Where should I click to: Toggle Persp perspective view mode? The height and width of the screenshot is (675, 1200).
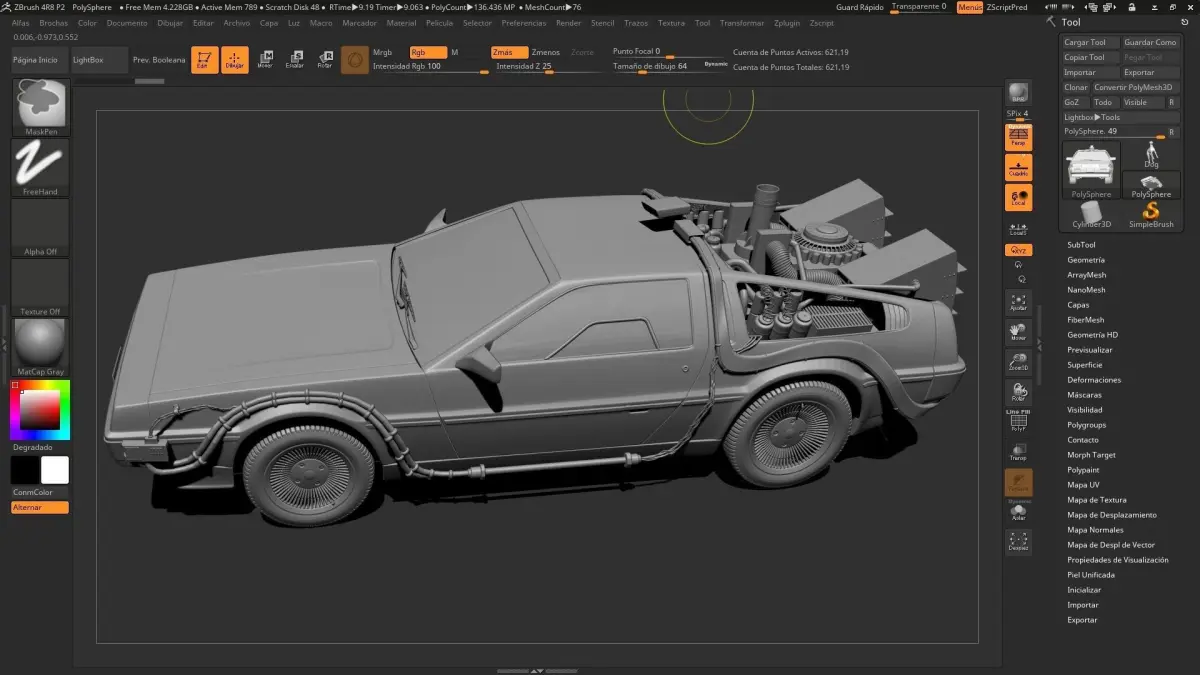coord(1018,138)
